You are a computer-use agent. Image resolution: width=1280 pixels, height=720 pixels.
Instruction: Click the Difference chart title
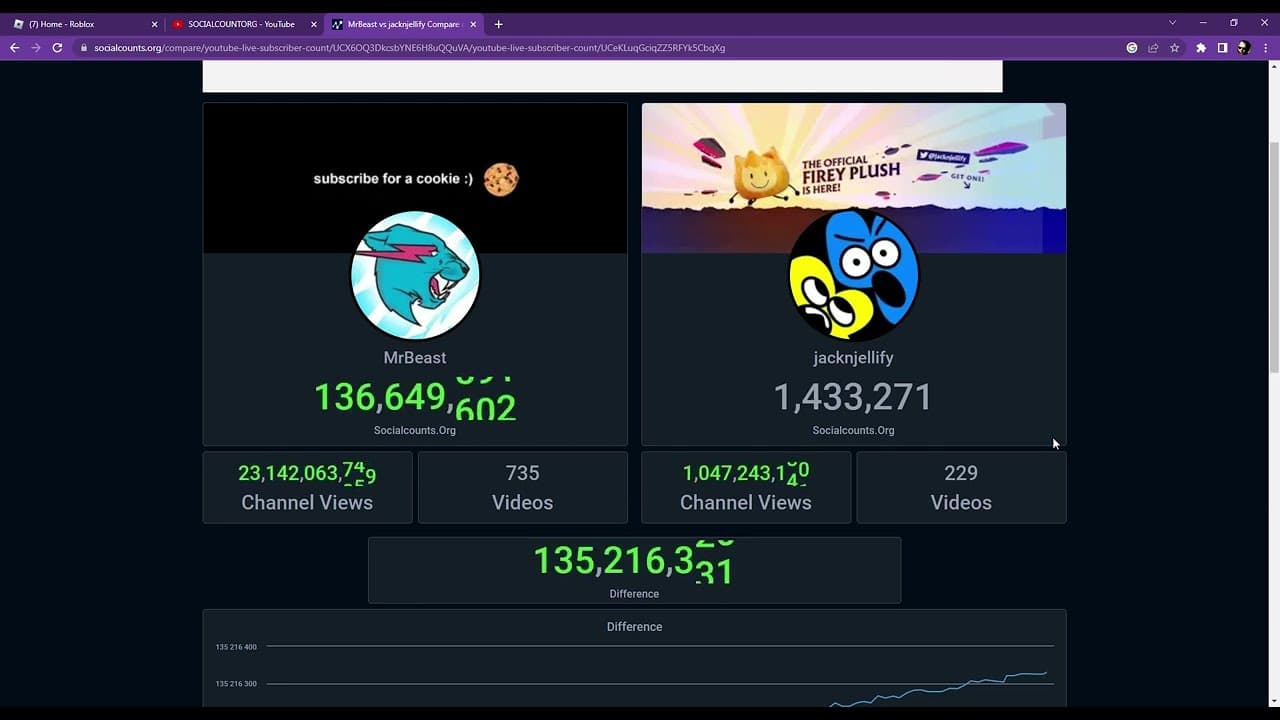coord(634,627)
